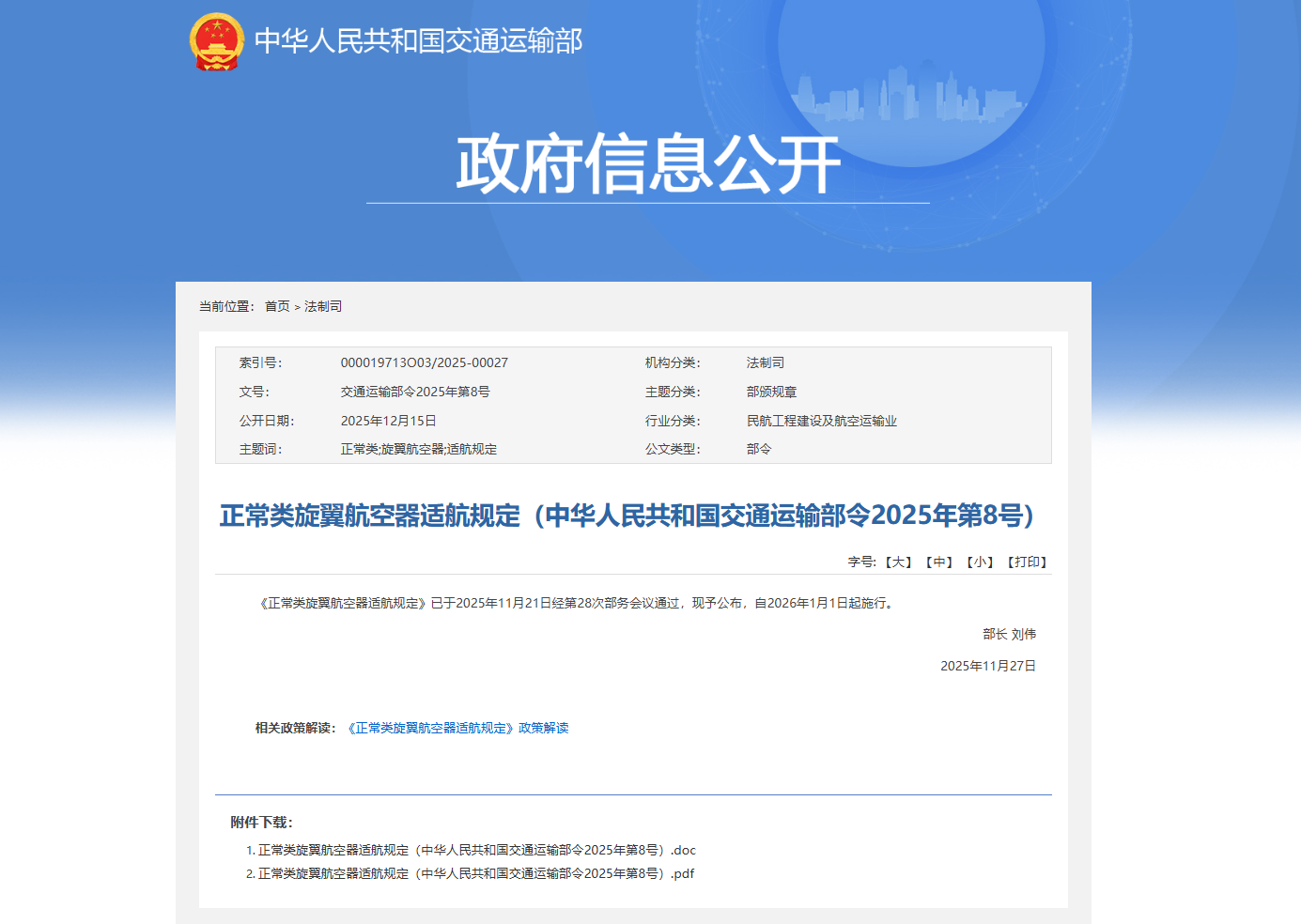Click the 中华人民共和国交通运输部 site header
1301x924 pixels.
click(x=419, y=40)
